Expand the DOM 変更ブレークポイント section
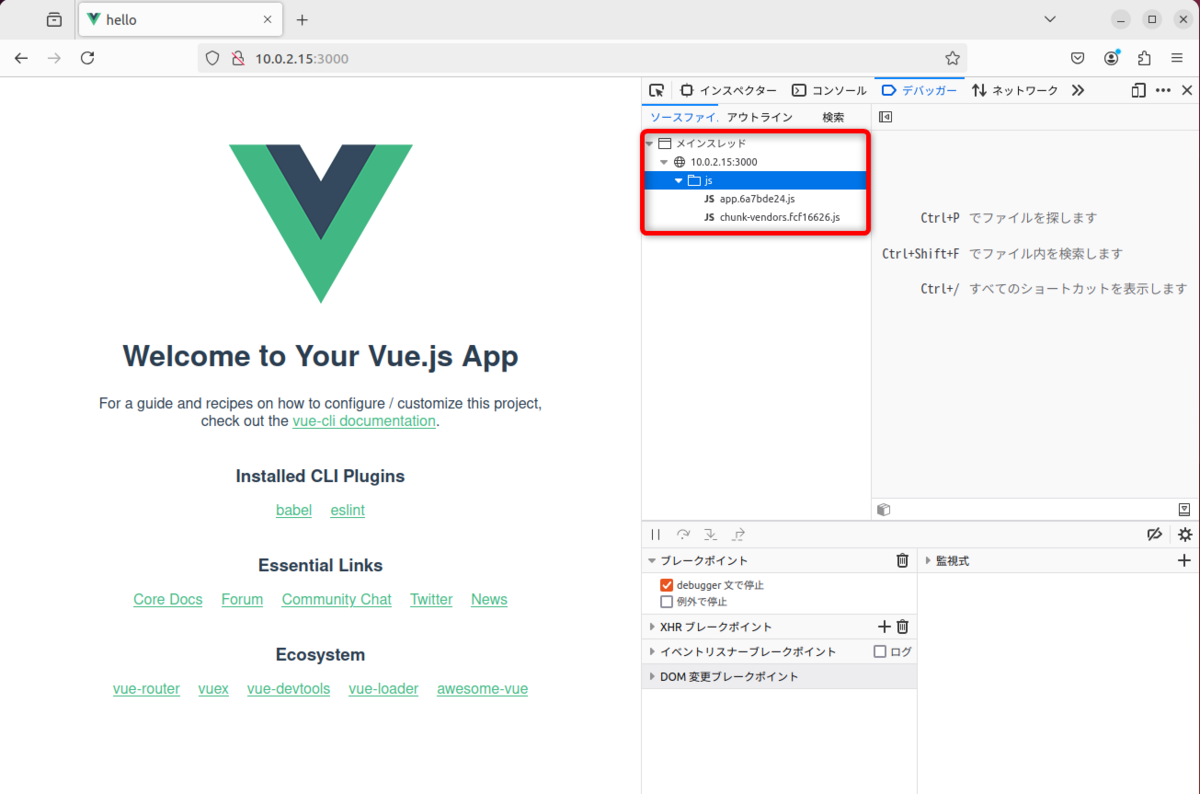 pyautogui.click(x=652, y=677)
